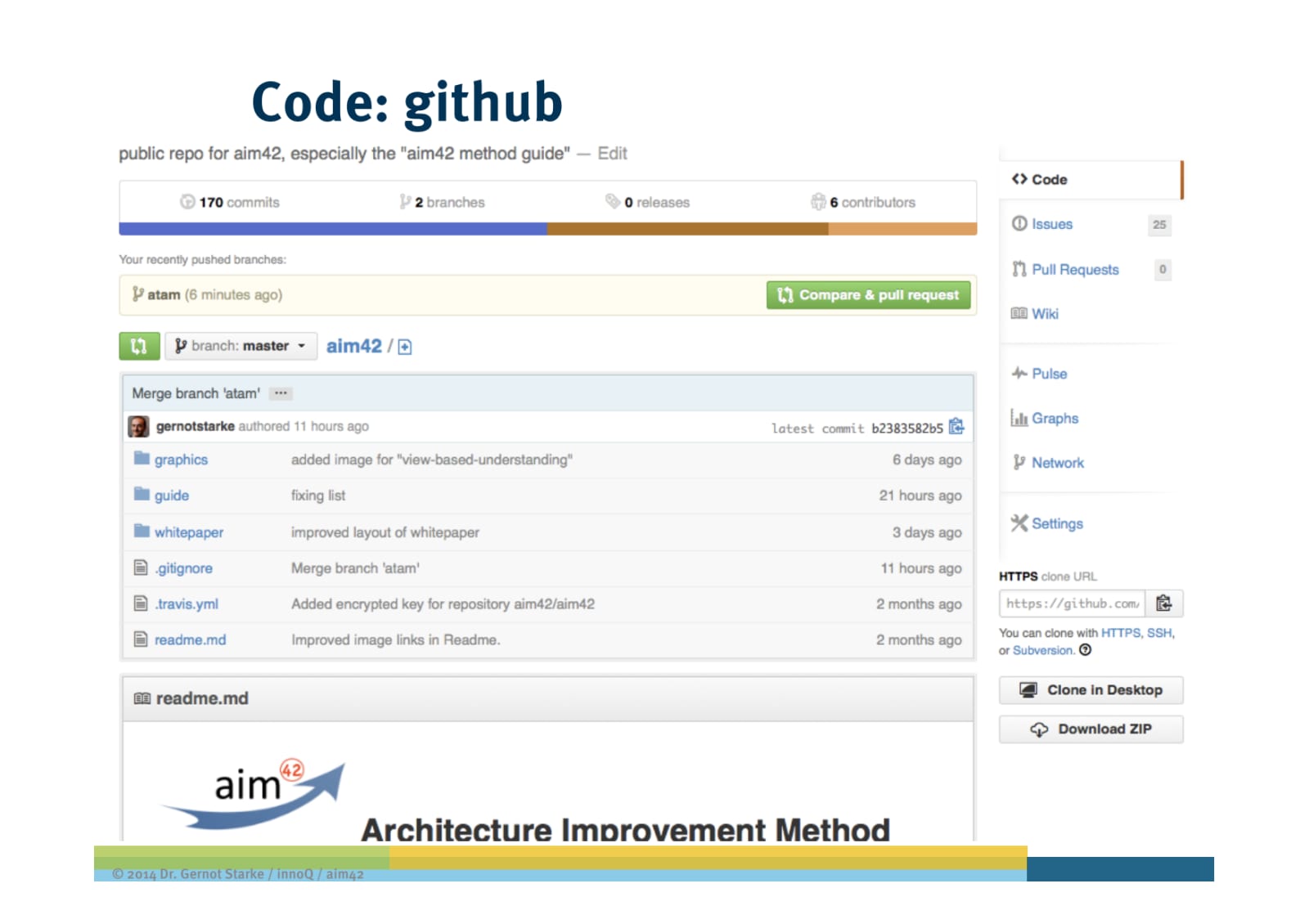Open the 0 releases link
The height and width of the screenshot is (924, 1309).
click(x=647, y=202)
